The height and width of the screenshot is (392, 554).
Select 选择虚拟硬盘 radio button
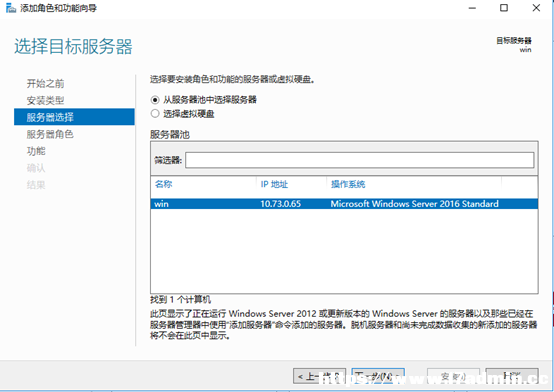155,114
